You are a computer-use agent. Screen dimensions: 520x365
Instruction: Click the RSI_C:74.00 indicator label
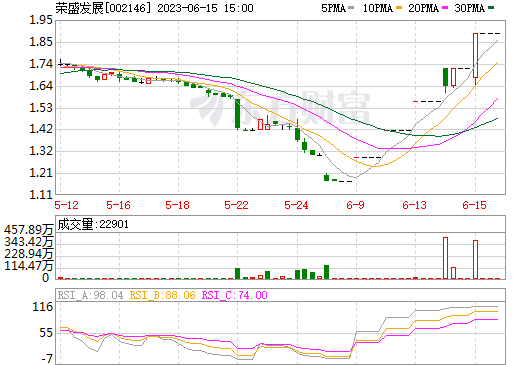click(235, 295)
